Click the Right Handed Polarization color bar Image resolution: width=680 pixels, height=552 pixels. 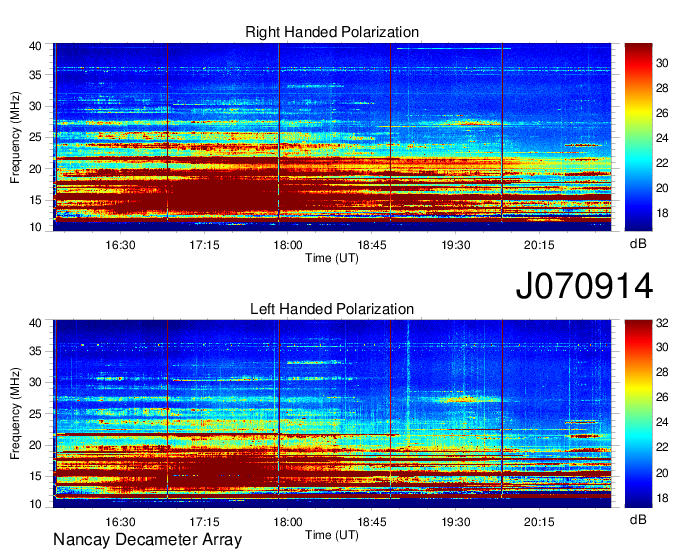click(x=638, y=137)
